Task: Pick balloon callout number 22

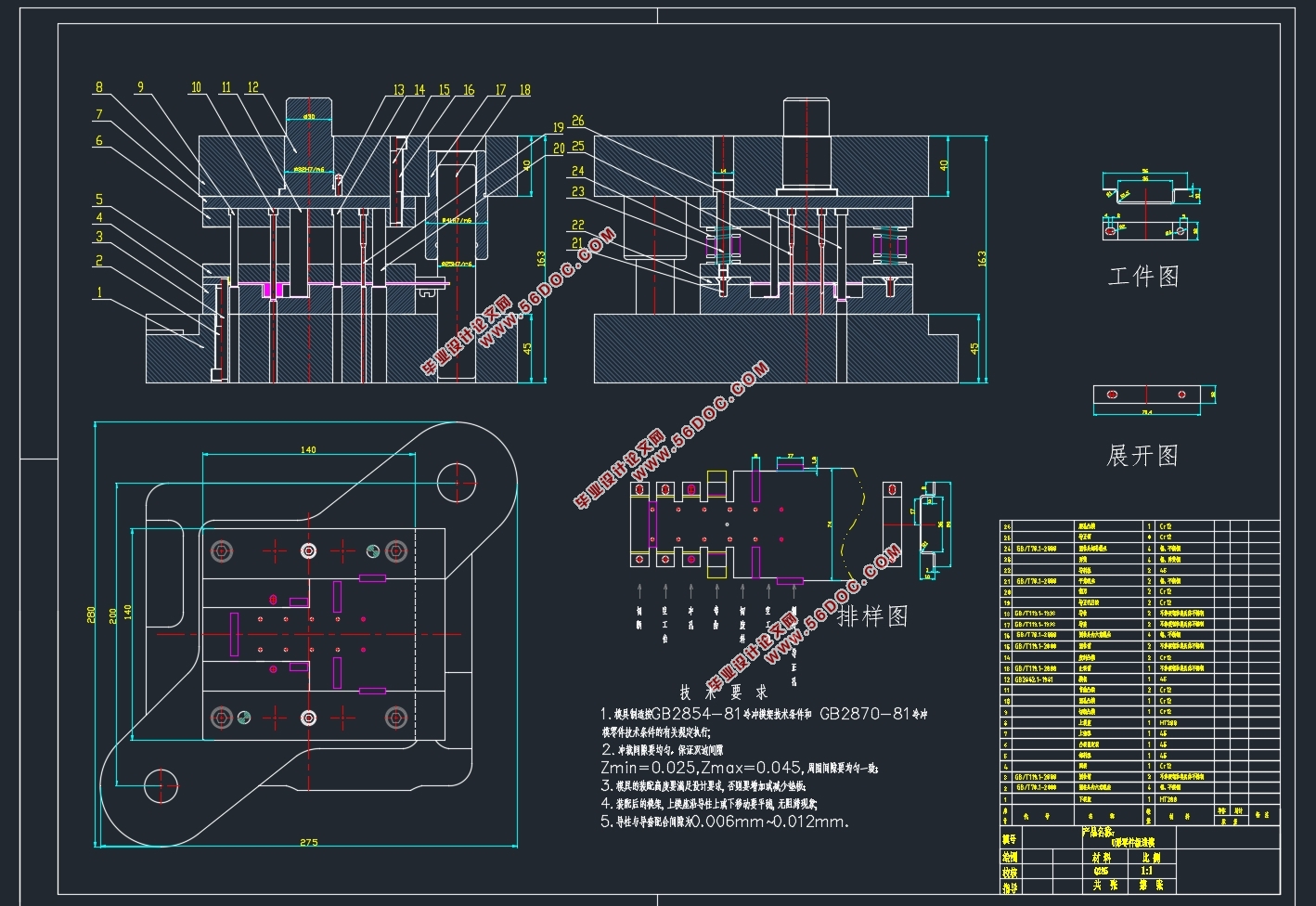Action: coord(578,226)
